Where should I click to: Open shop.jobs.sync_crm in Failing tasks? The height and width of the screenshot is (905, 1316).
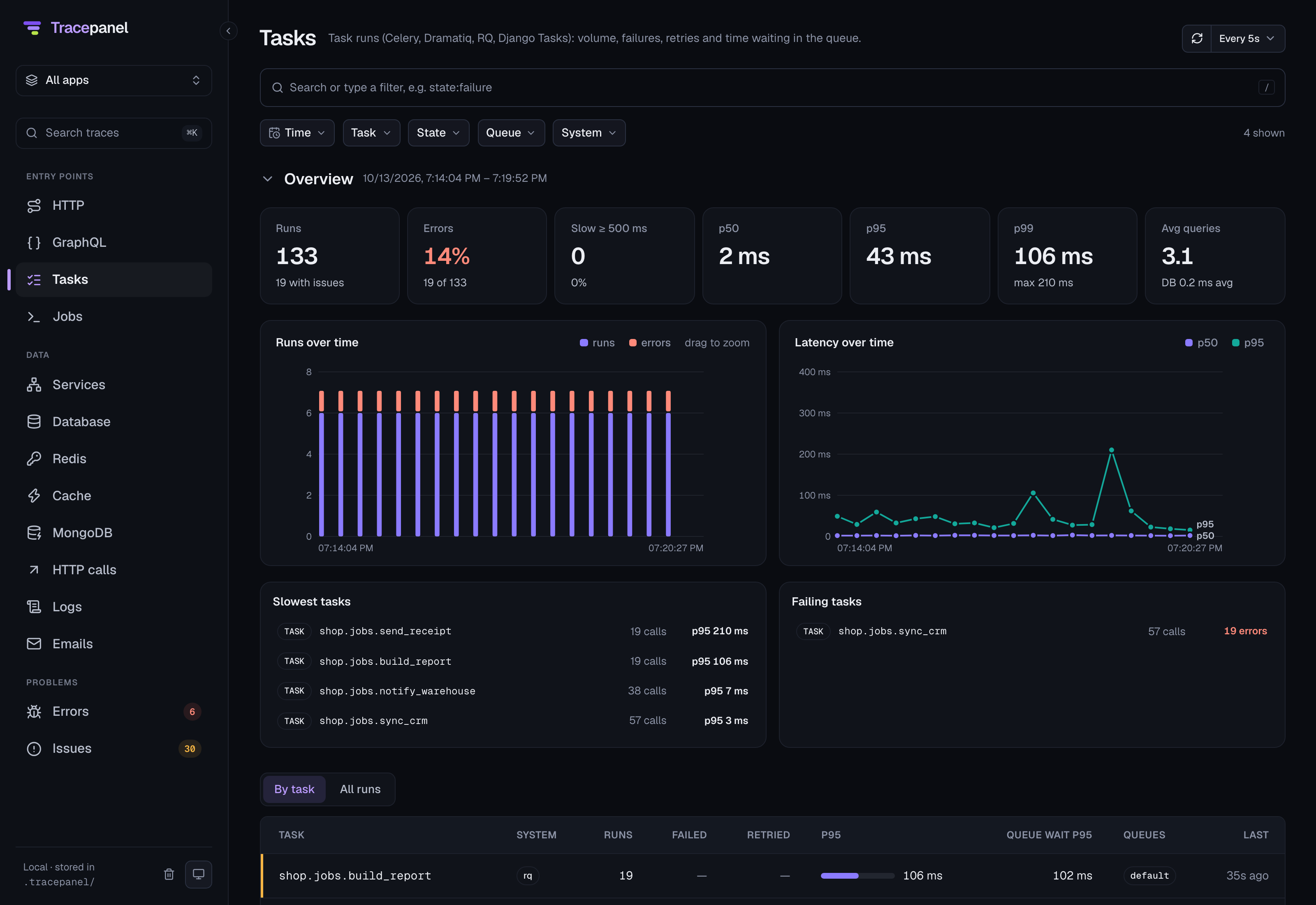1031,631
